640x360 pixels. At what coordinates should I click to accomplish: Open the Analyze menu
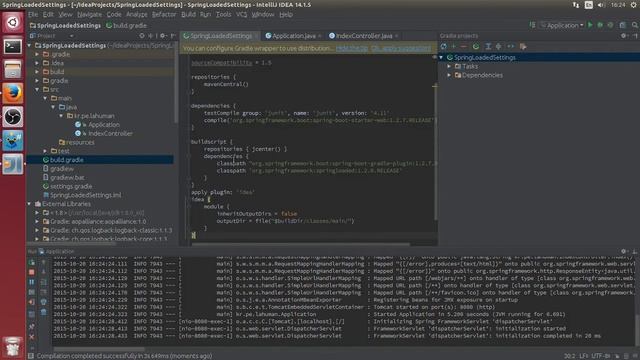click(136, 15)
